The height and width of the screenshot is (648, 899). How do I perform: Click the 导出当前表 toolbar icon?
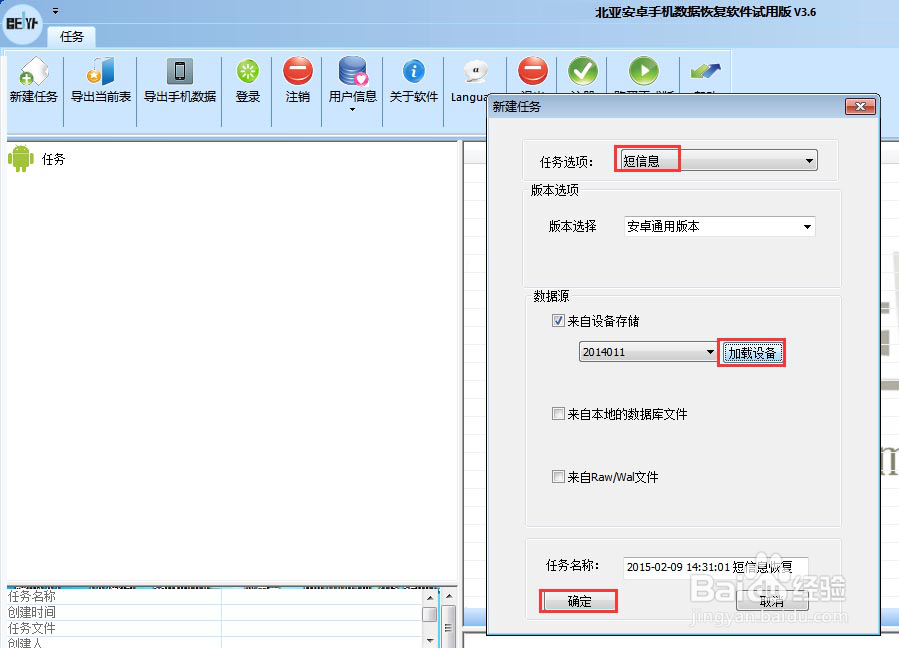click(x=101, y=72)
